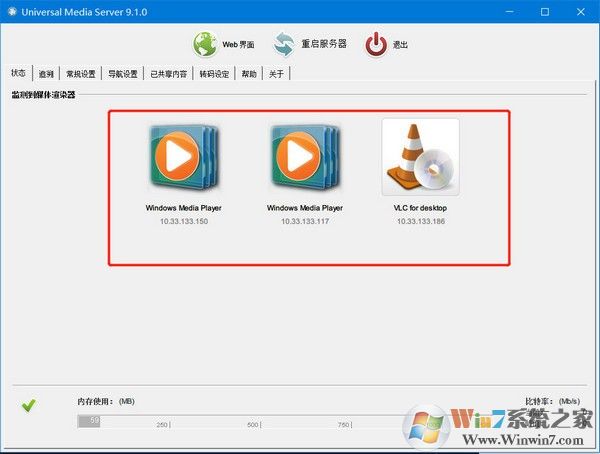Image resolution: width=600 pixels, height=454 pixels.
Task: Click the 退出 button label
Action: [400, 45]
